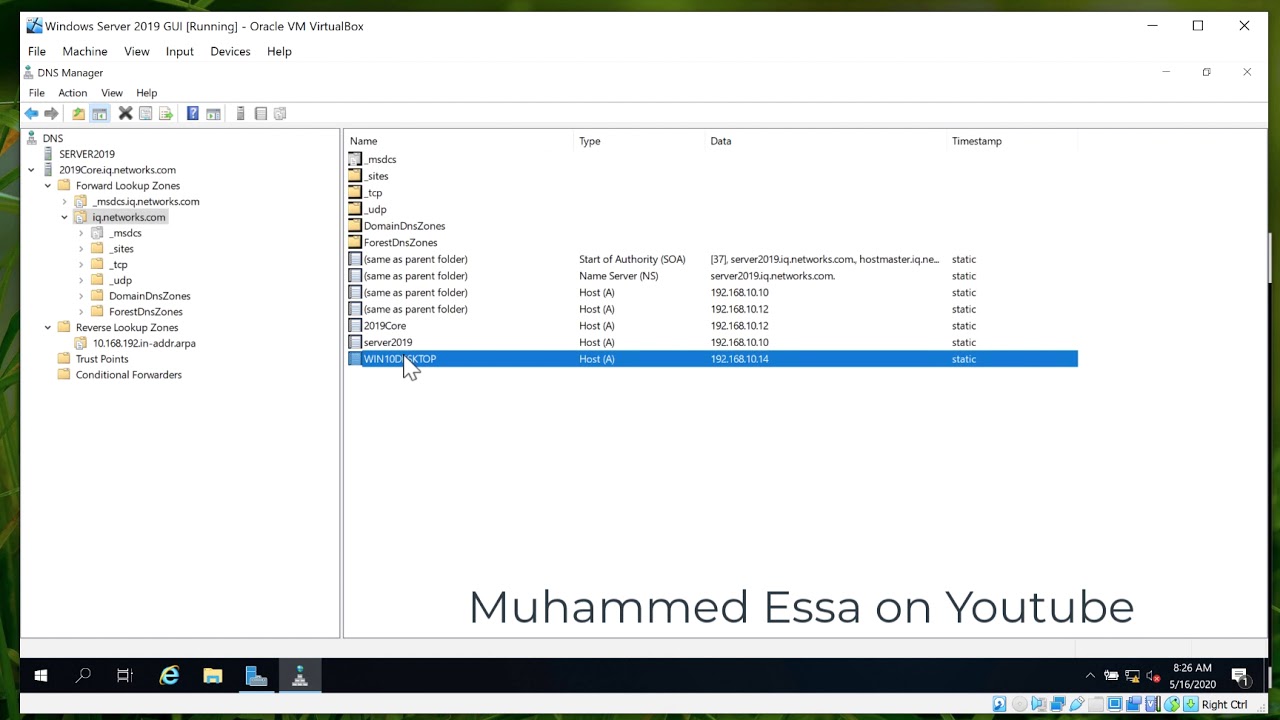Expand the _msdcs subfolder in tree
The height and width of the screenshot is (720, 1280).
tap(81, 233)
